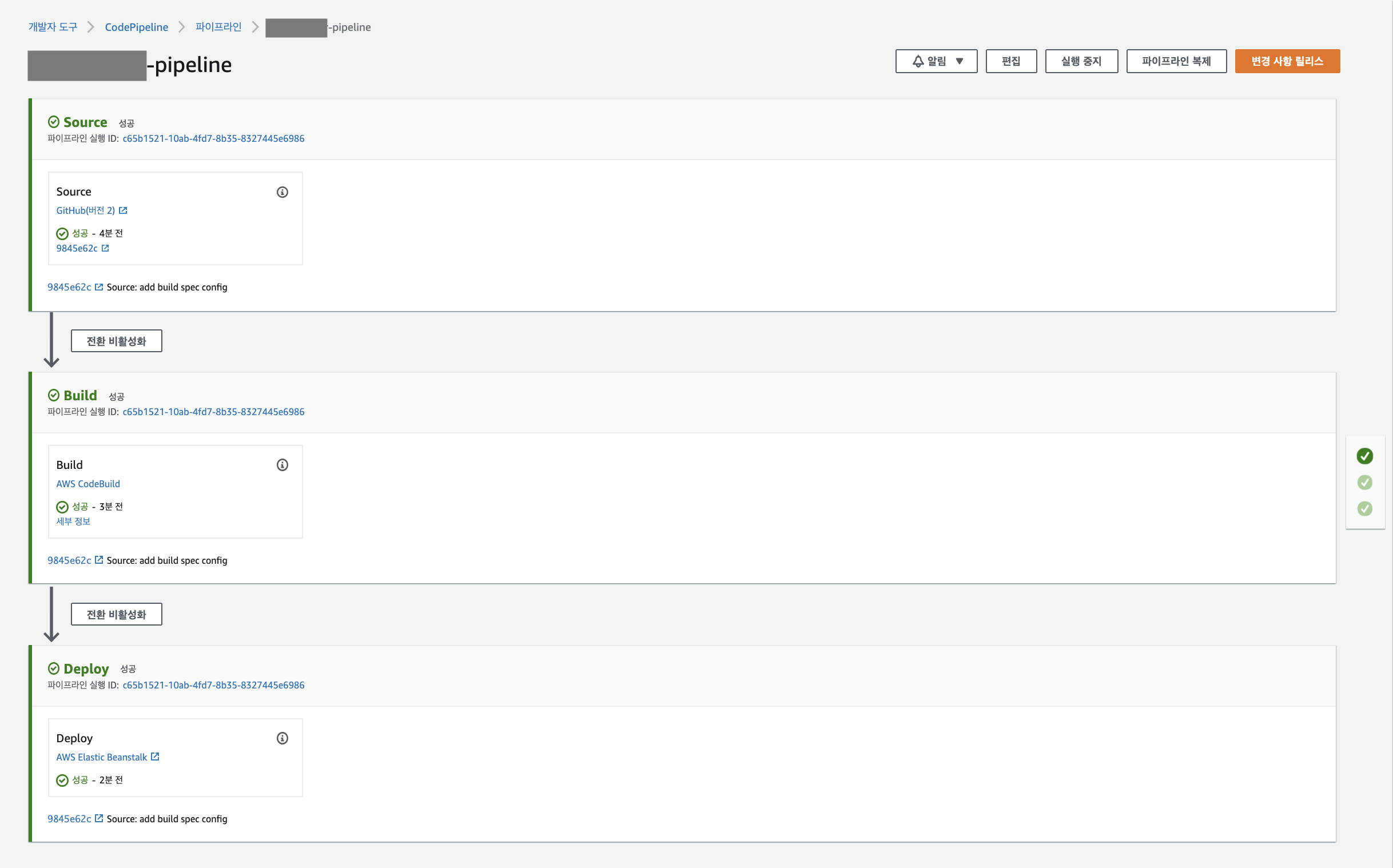
Task: Click info icon in Source action card
Action: tap(282, 192)
